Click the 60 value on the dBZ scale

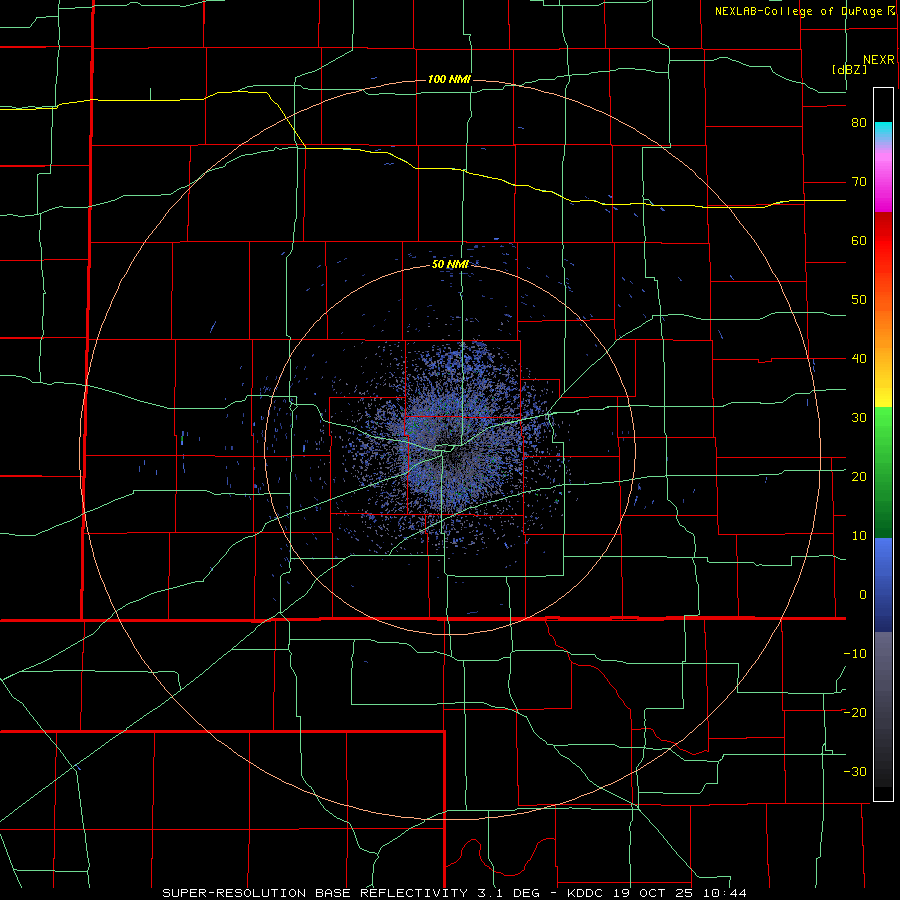click(x=859, y=240)
